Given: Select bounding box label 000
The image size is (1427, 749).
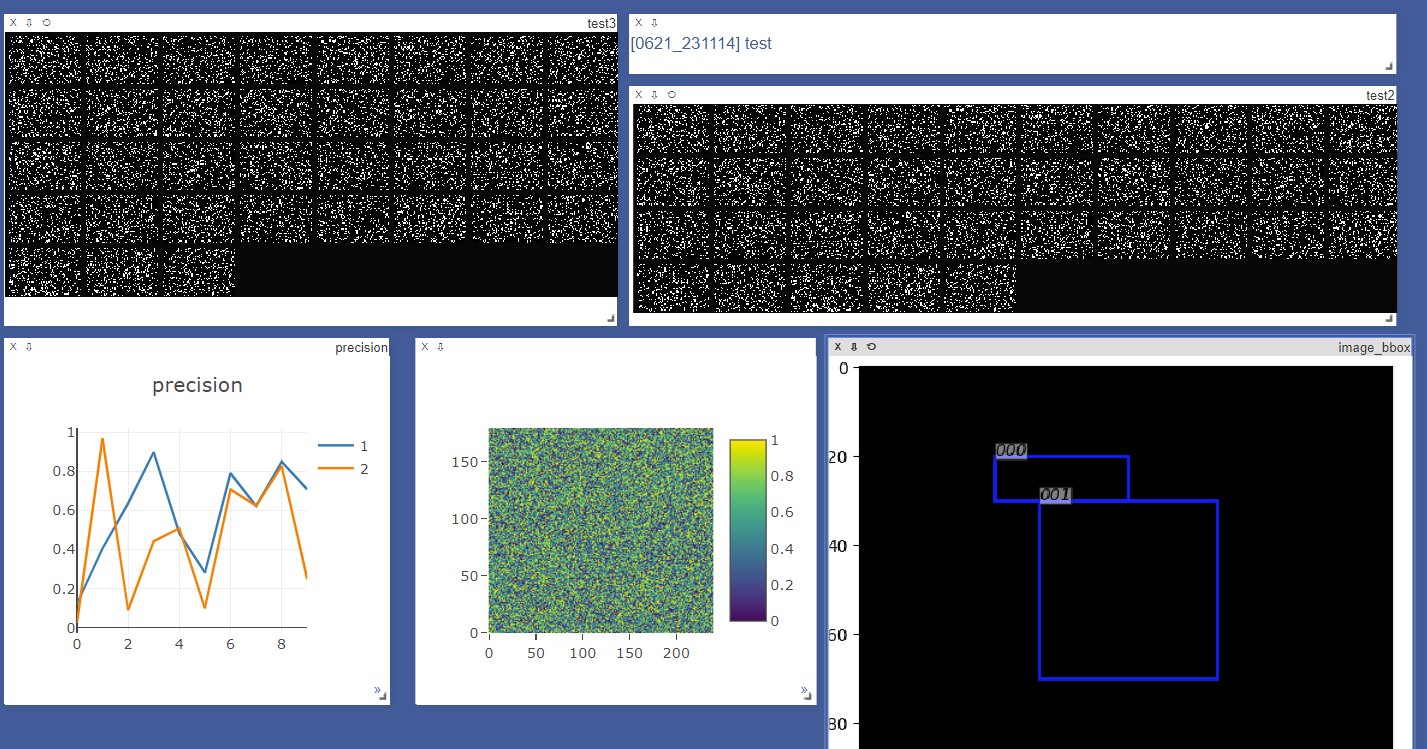Looking at the screenshot, I should 1011,450.
